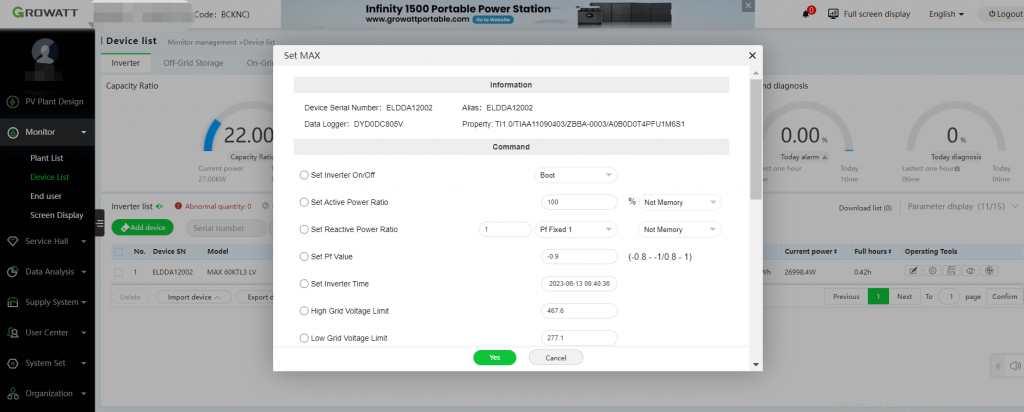
Task: Click the Full screen display monitor icon
Action: click(833, 14)
